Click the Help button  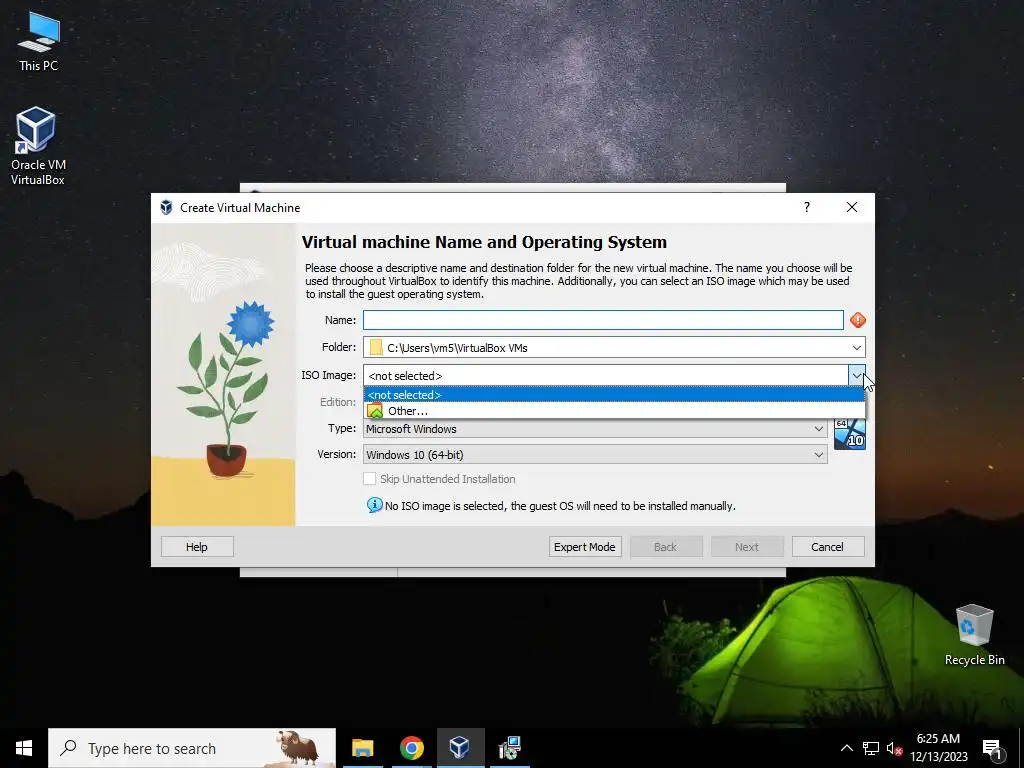pyautogui.click(x=197, y=547)
